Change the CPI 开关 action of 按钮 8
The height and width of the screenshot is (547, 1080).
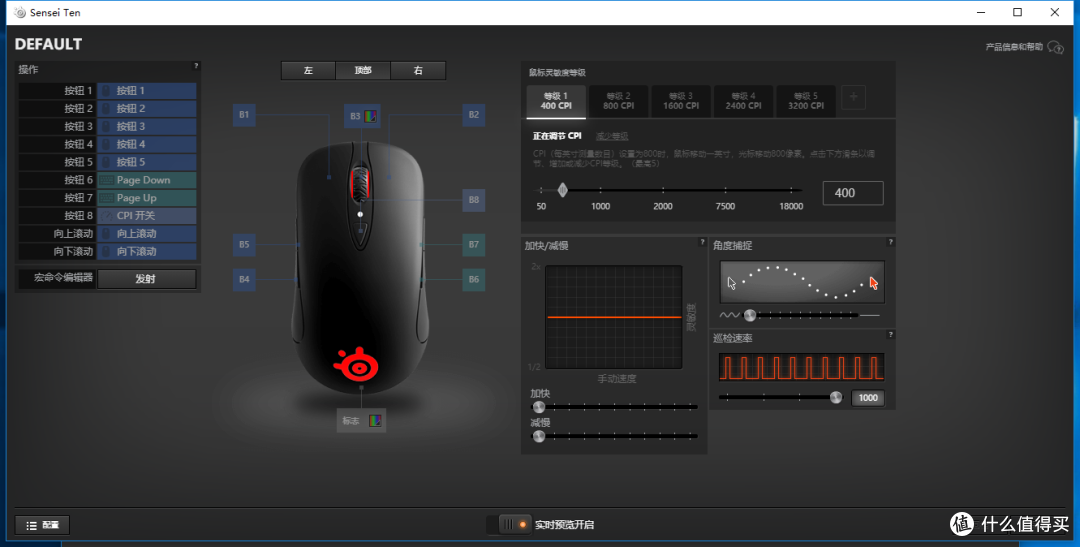pos(147,216)
